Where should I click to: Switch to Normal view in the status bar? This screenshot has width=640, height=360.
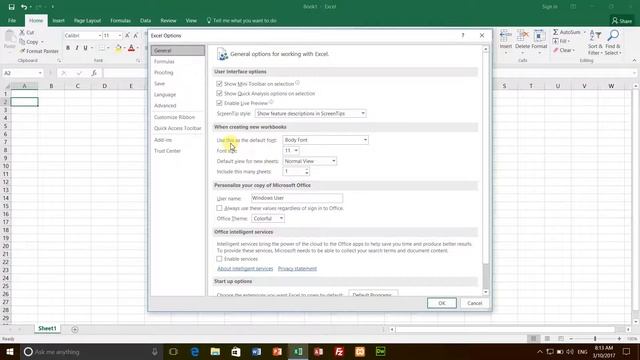533,338
